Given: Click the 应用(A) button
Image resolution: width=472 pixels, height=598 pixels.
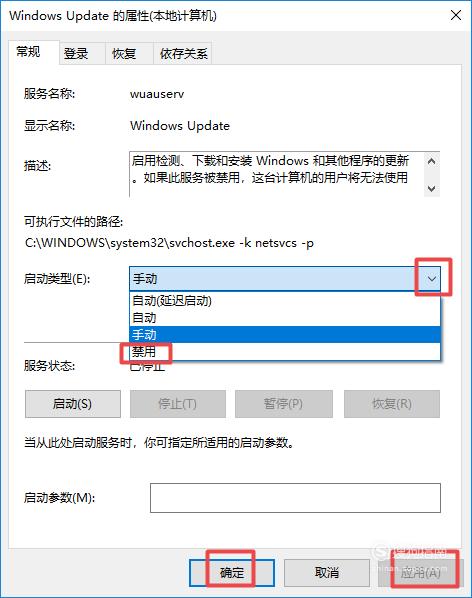Looking at the screenshot, I should click(421, 572).
